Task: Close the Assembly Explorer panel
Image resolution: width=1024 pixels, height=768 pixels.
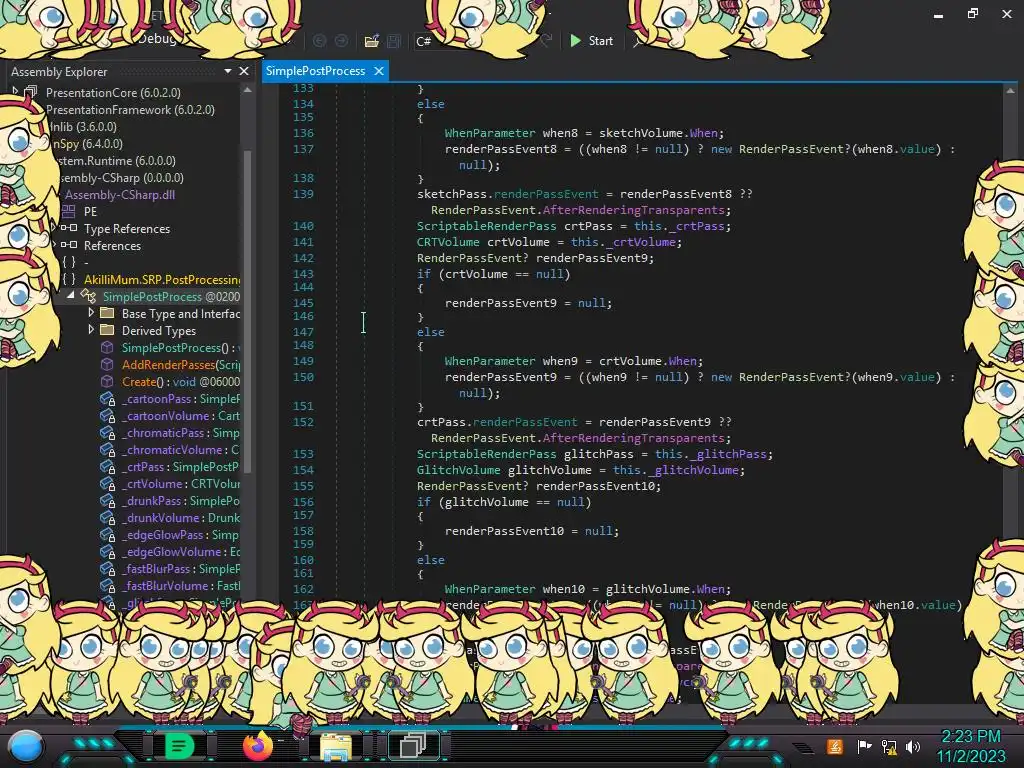Action: pyautogui.click(x=244, y=71)
